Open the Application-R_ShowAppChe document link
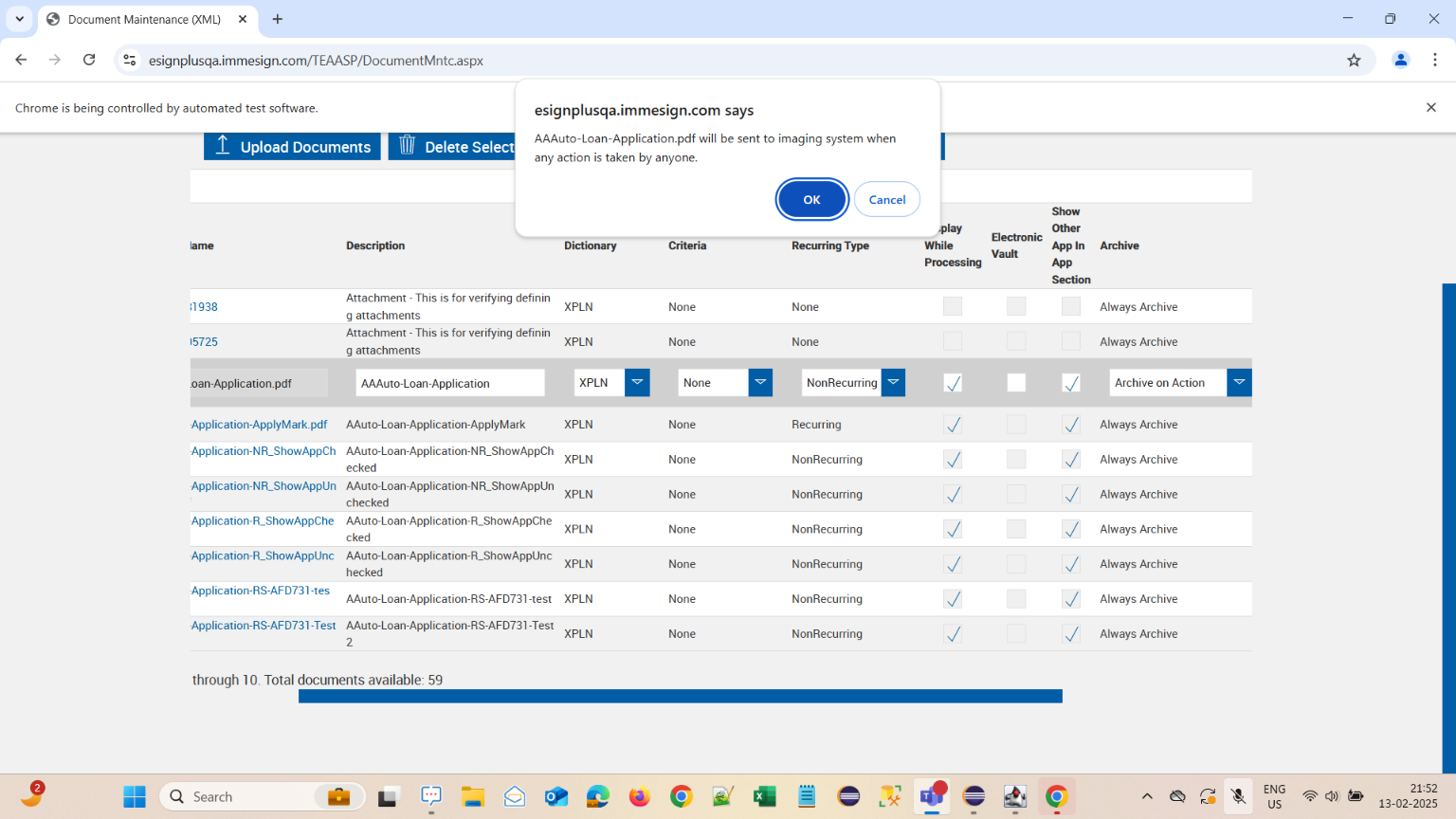Image resolution: width=1456 pixels, height=819 pixels. (263, 521)
